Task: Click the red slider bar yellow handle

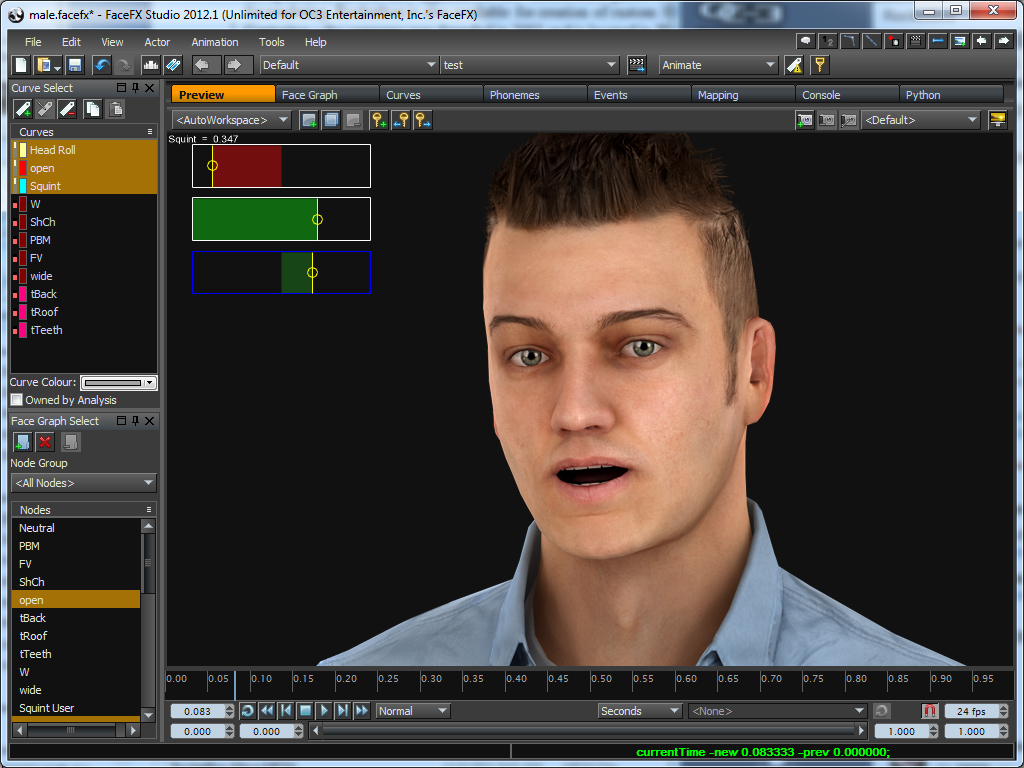Action: coord(212,165)
